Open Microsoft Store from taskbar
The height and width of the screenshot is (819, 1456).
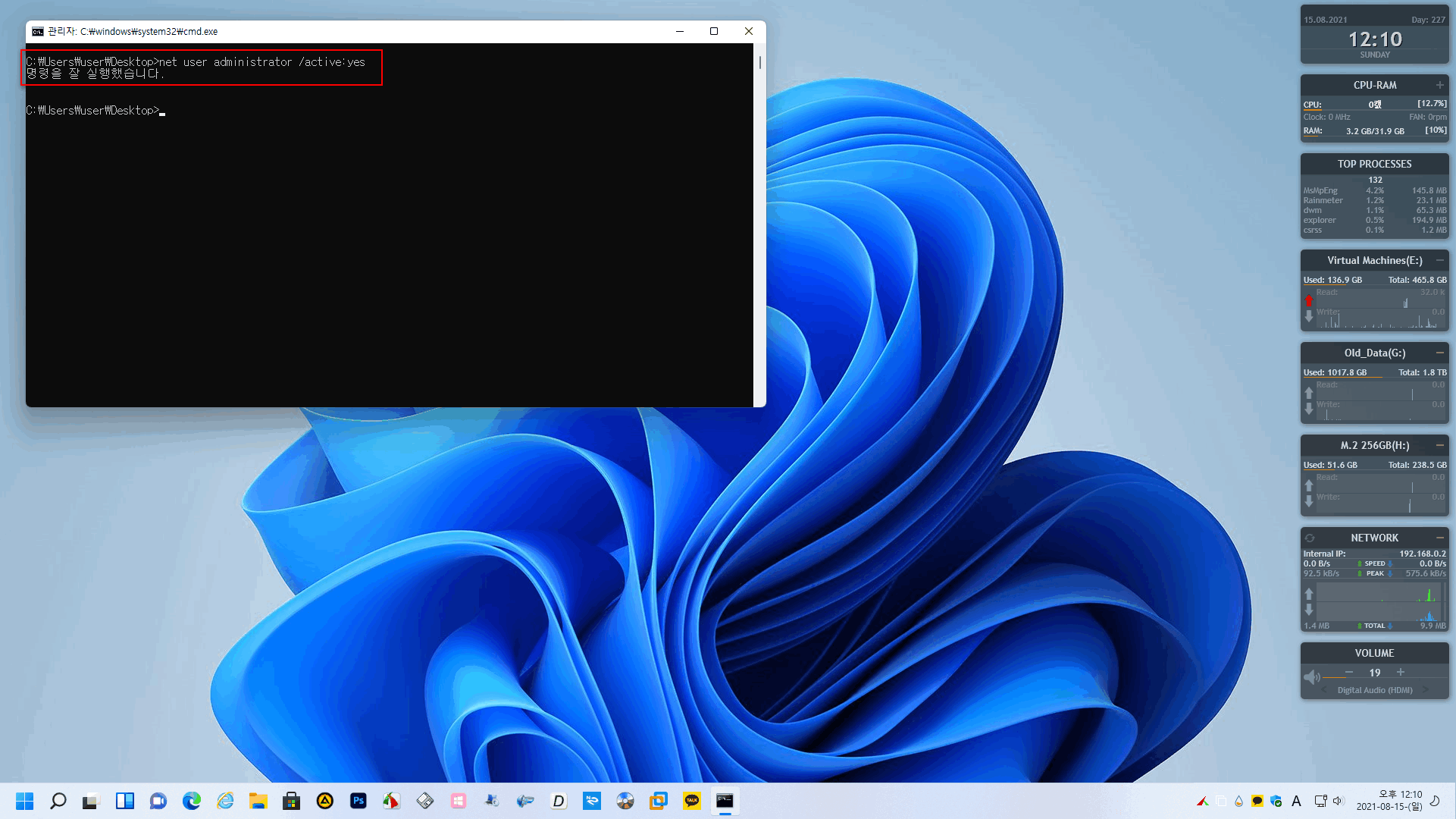292,801
